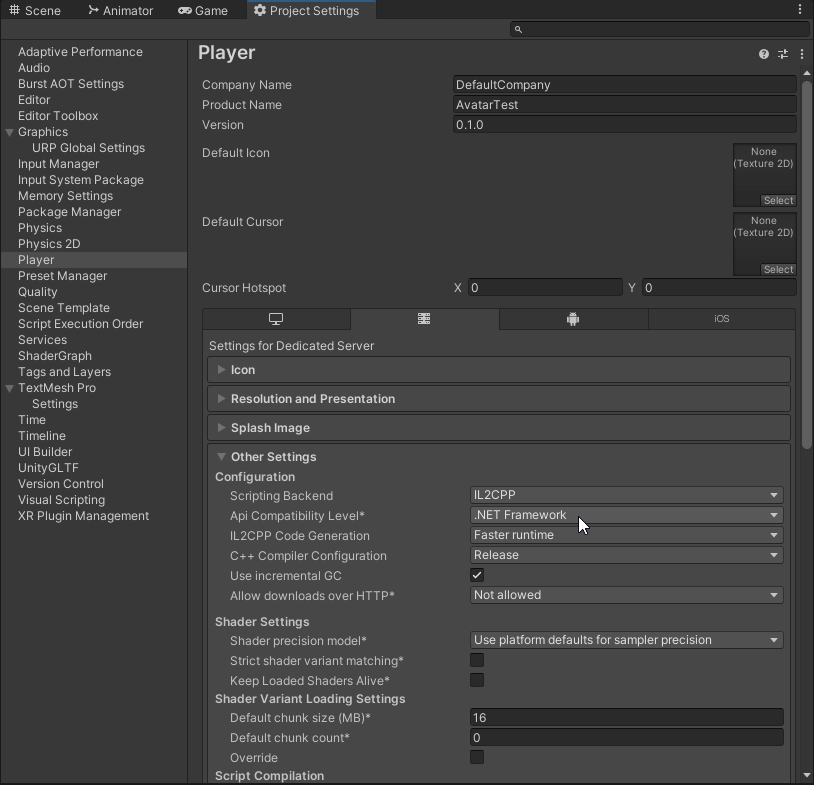
Task: Click the search magnifier icon in settings
Action: (518, 30)
